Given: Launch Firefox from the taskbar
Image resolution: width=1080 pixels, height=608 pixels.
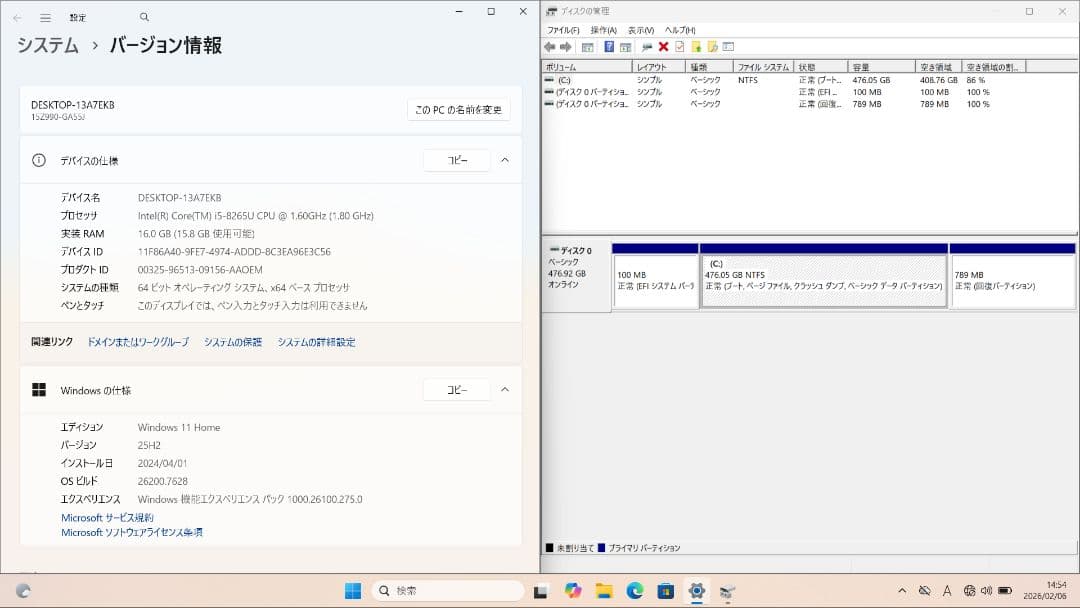Looking at the screenshot, I should [x=573, y=590].
